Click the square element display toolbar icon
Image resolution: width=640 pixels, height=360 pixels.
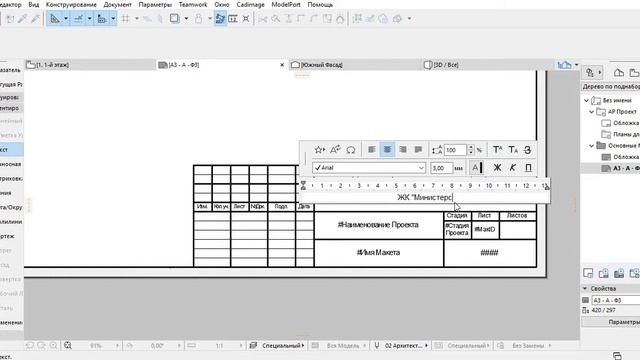click(x=175, y=18)
